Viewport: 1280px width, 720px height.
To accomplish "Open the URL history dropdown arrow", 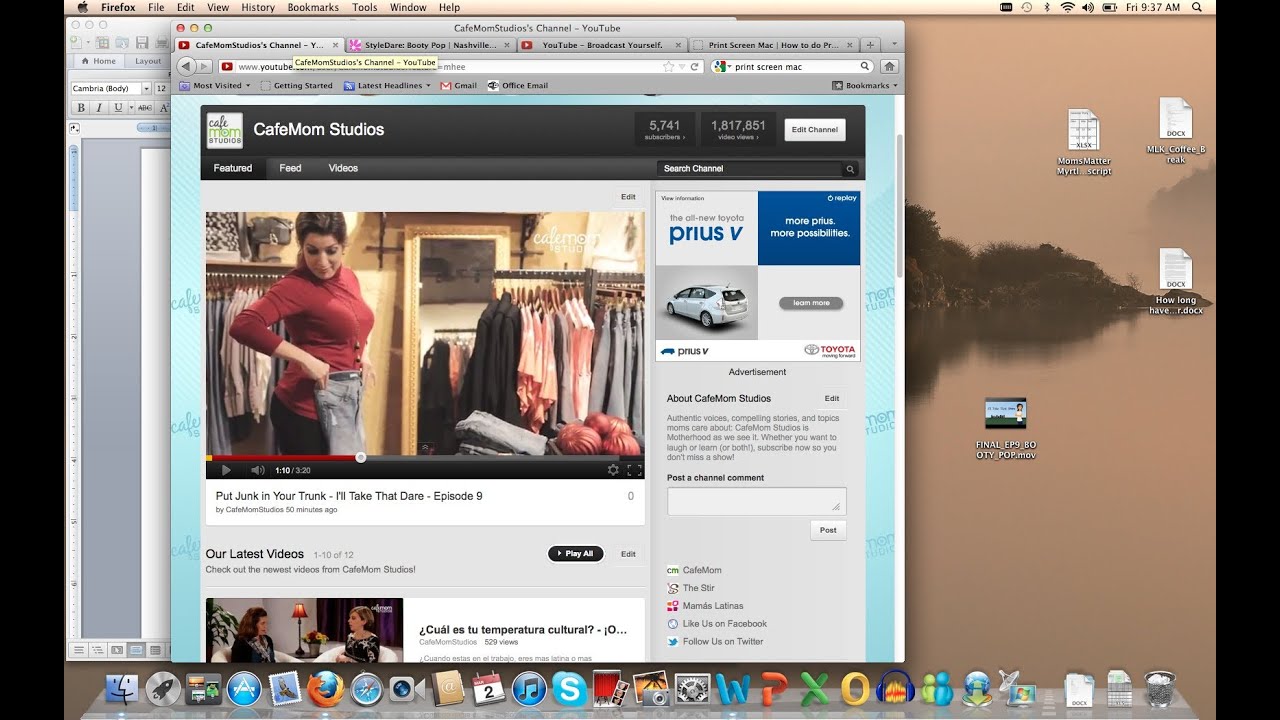I will [x=682, y=67].
